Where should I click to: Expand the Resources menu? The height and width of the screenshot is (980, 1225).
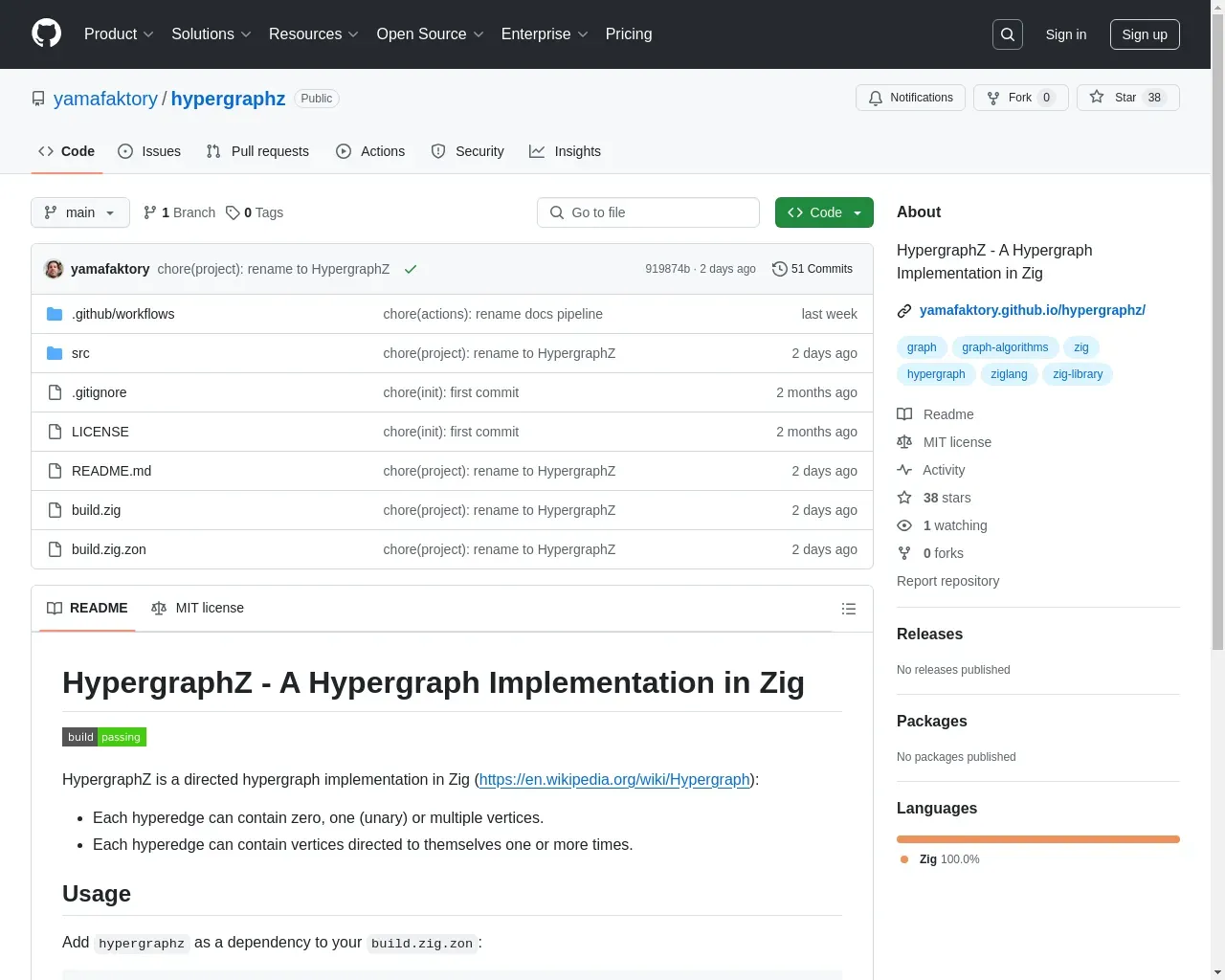[x=314, y=34]
